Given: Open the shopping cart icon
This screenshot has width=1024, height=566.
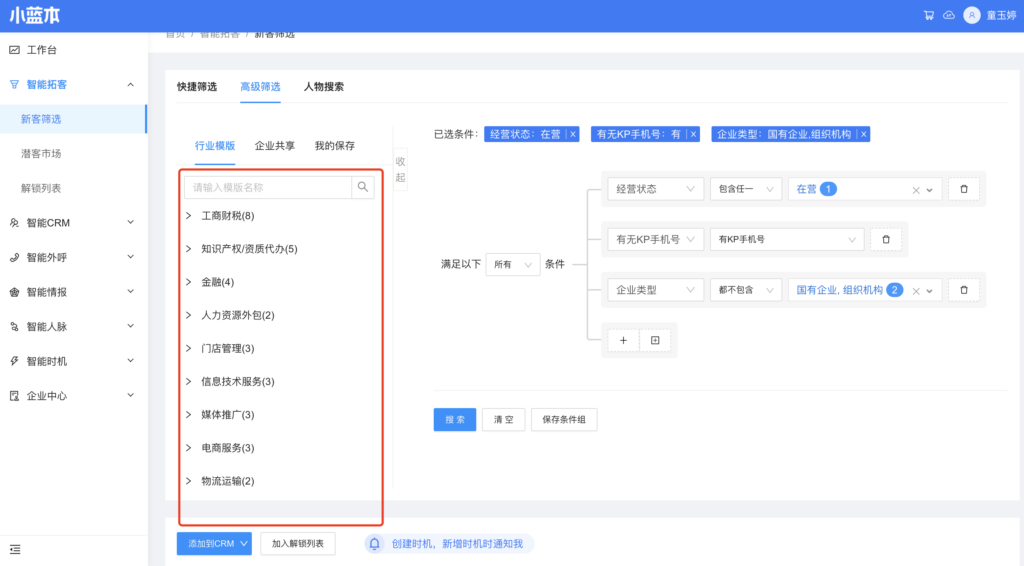Looking at the screenshot, I should pos(929,15).
